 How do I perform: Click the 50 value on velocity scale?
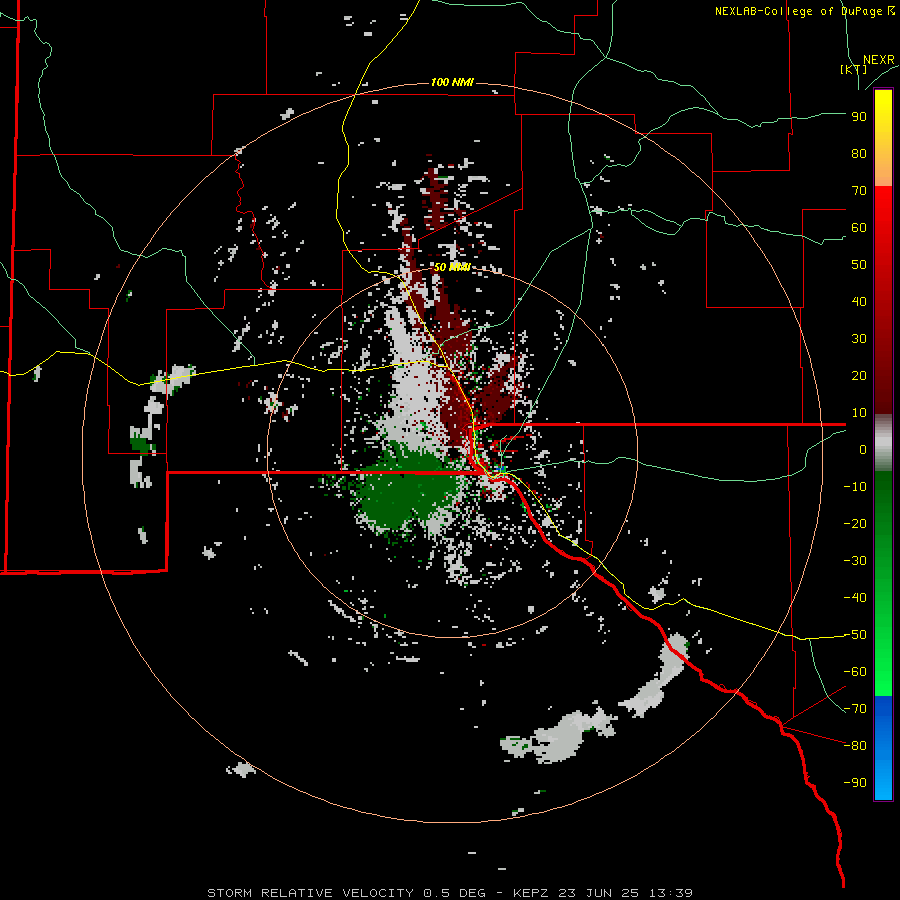tap(859, 265)
